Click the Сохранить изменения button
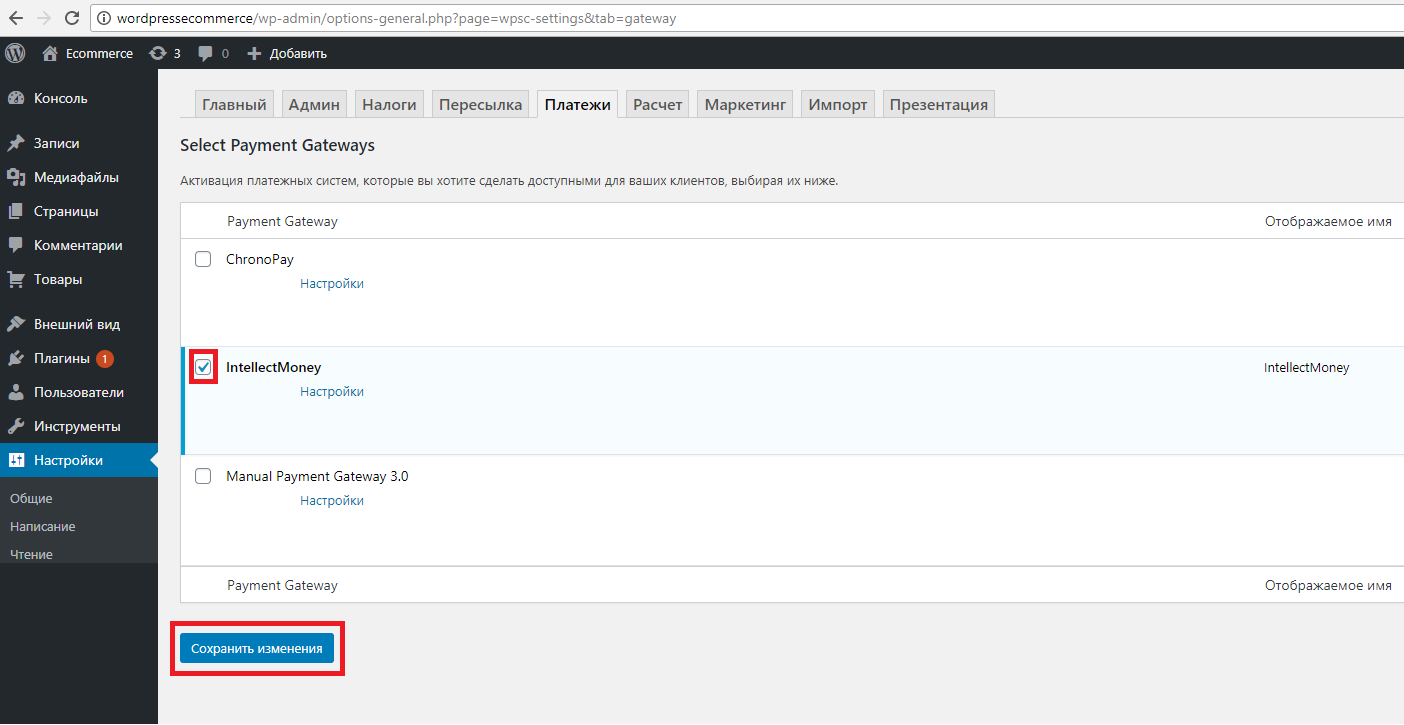The image size is (1404, 725). [x=257, y=648]
